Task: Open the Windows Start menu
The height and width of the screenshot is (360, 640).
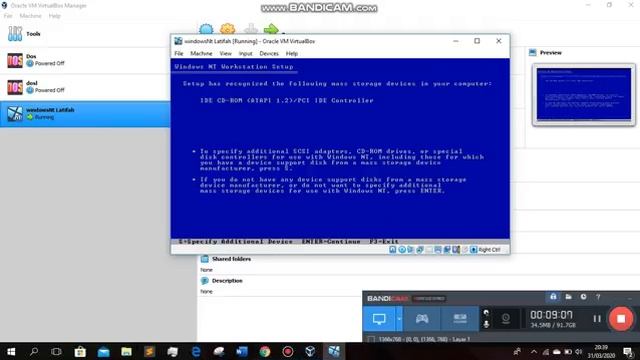Action: (11, 351)
